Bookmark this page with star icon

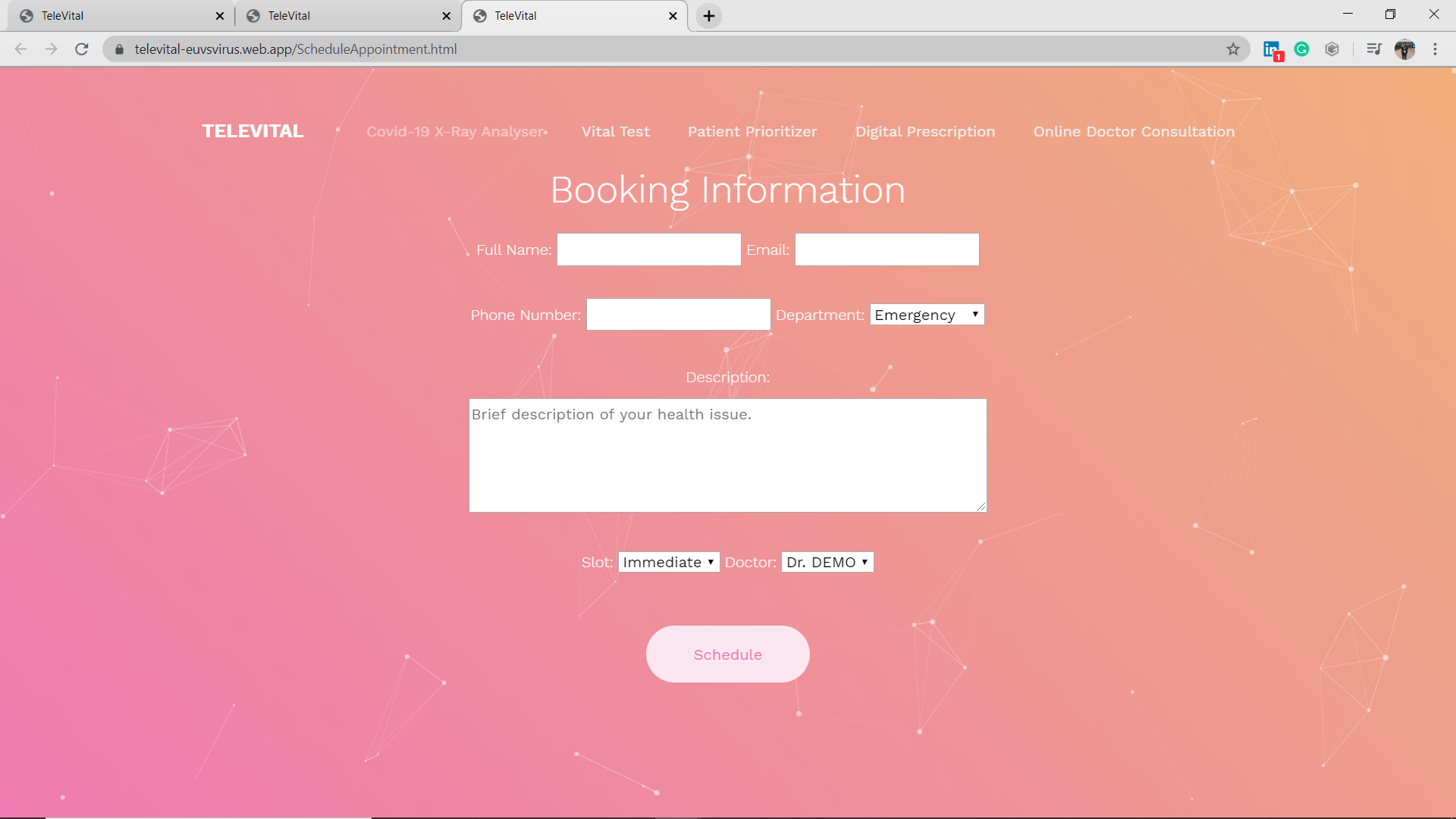pos(1233,49)
